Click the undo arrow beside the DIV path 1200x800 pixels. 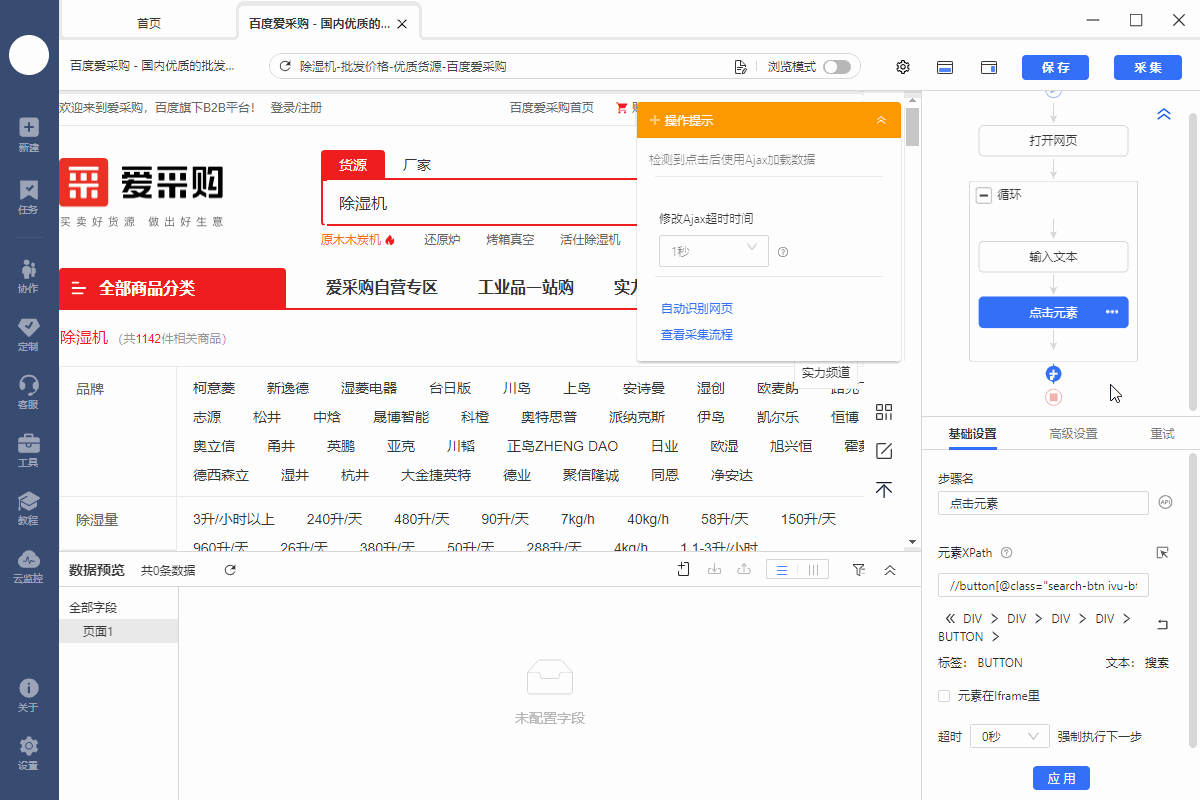pyautogui.click(x=1162, y=625)
